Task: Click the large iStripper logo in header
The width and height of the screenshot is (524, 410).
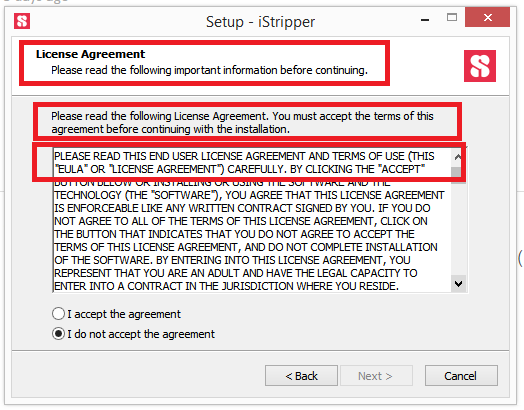Action: click(x=480, y=66)
